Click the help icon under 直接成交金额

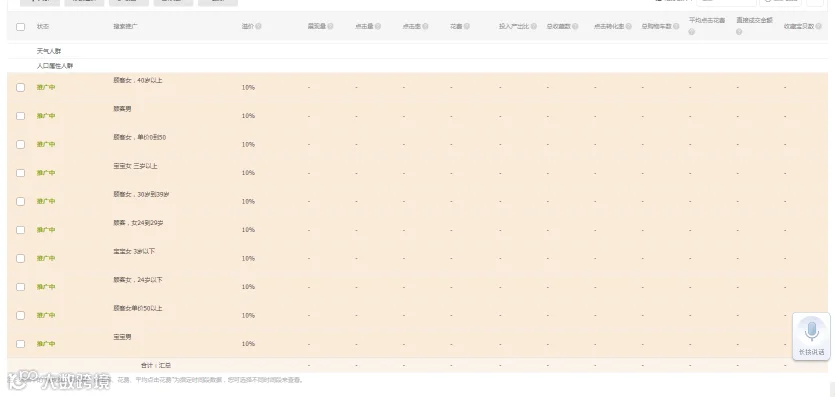click(x=739, y=32)
